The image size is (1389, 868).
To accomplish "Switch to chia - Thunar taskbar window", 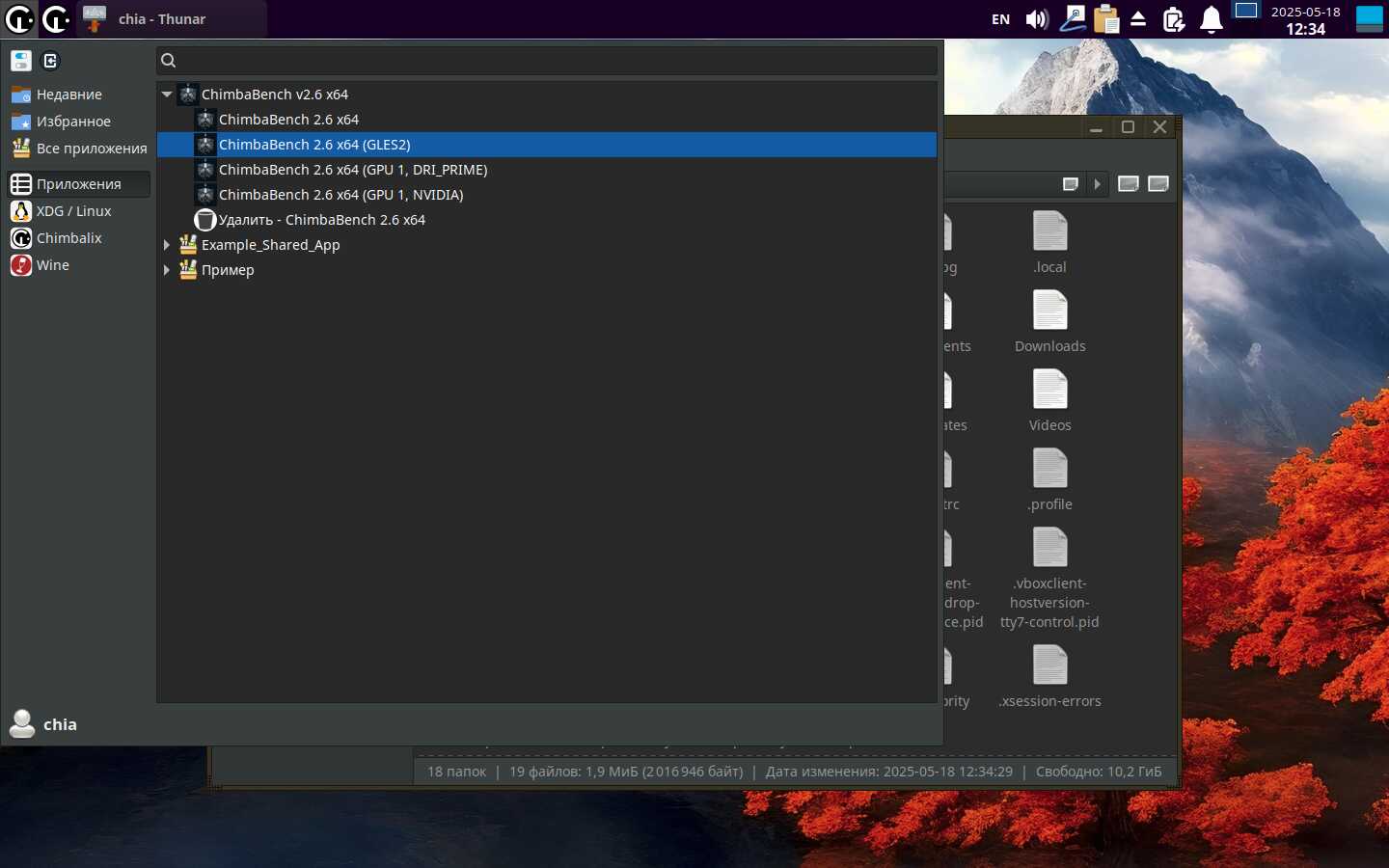I will tap(171, 18).
